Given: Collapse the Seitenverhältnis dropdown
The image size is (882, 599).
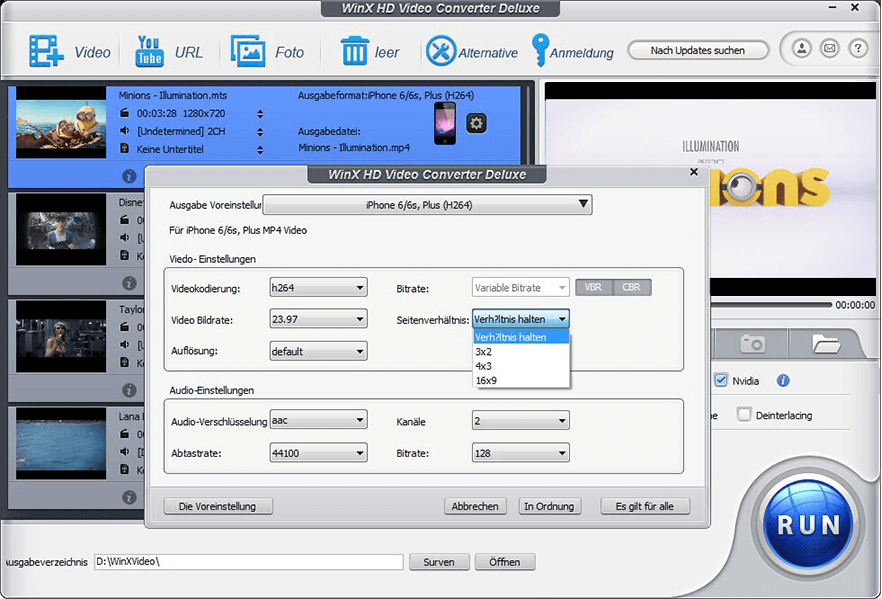Looking at the screenshot, I should tap(521, 319).
